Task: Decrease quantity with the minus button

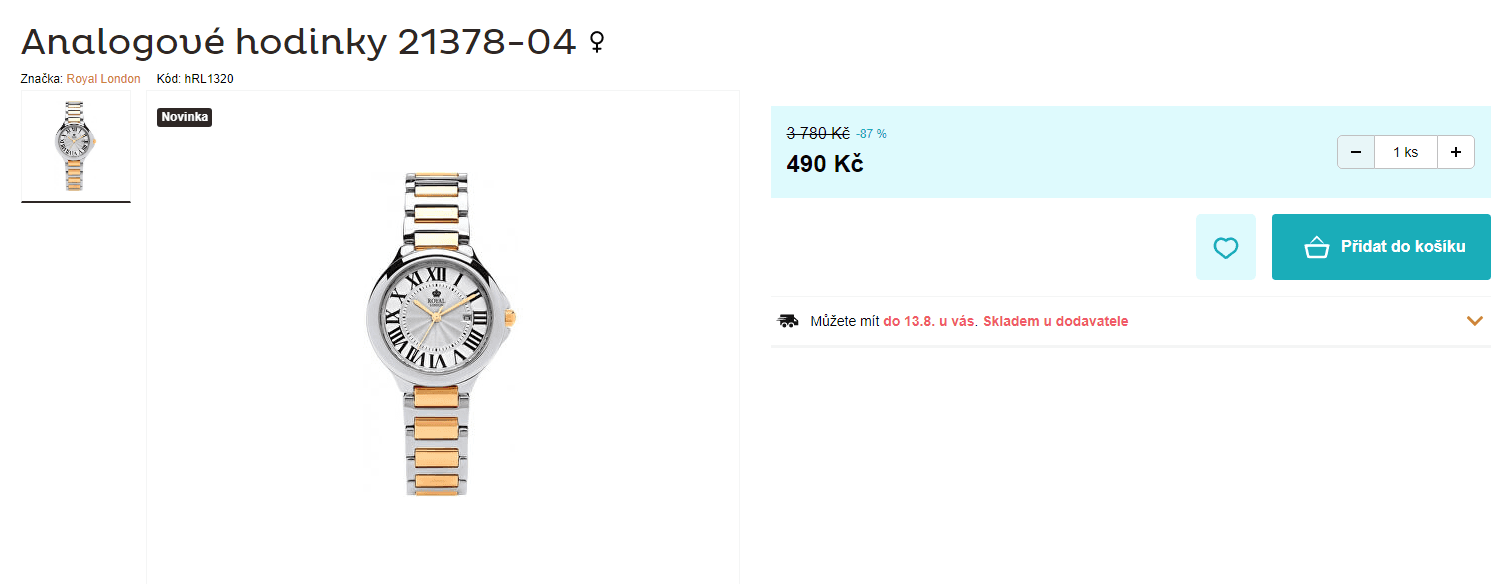Action: coord(1356,152)
